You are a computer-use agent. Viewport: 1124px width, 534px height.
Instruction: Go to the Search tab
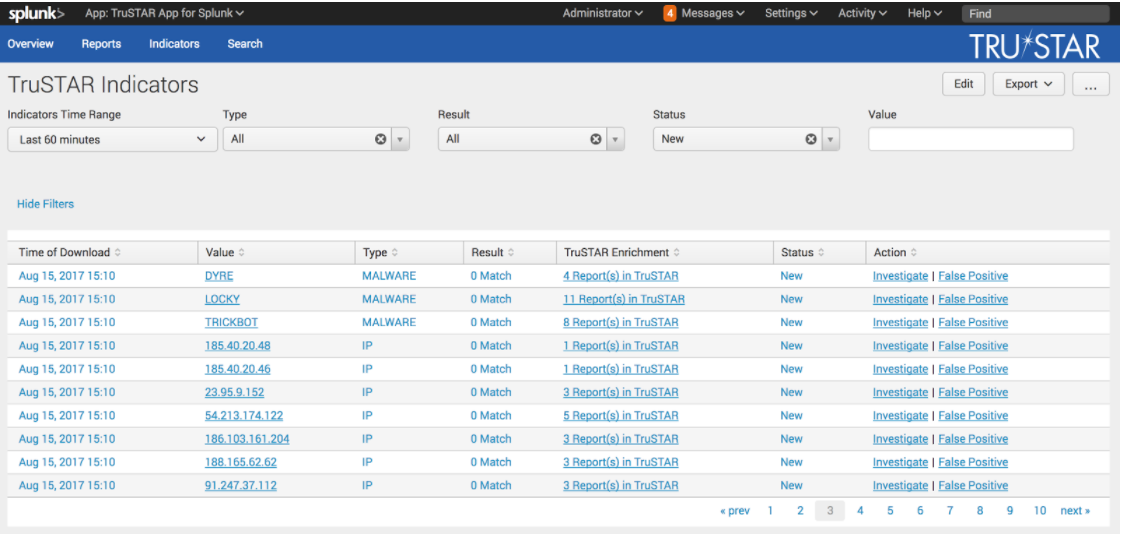(245, 44)
